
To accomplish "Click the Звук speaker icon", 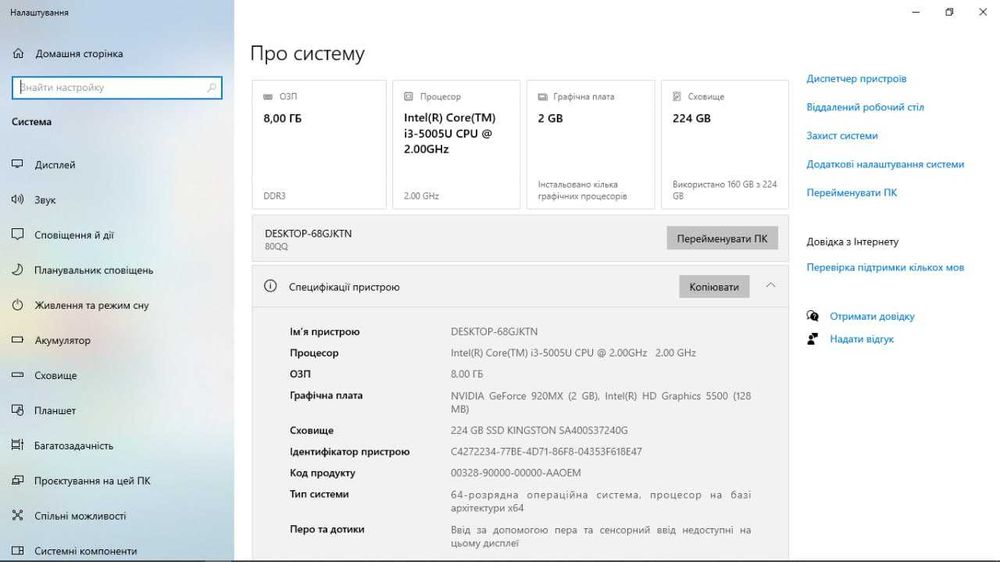I will tap(18, 200).
